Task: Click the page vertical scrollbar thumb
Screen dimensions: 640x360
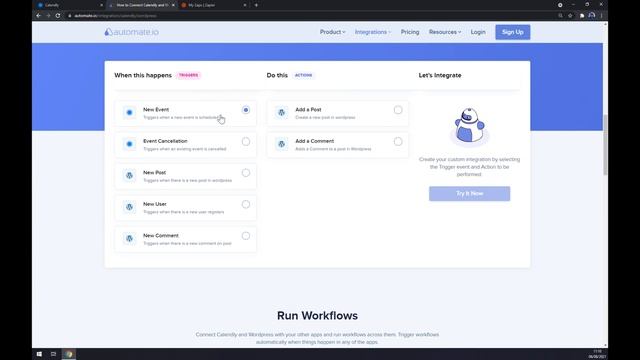Action: 605,145
